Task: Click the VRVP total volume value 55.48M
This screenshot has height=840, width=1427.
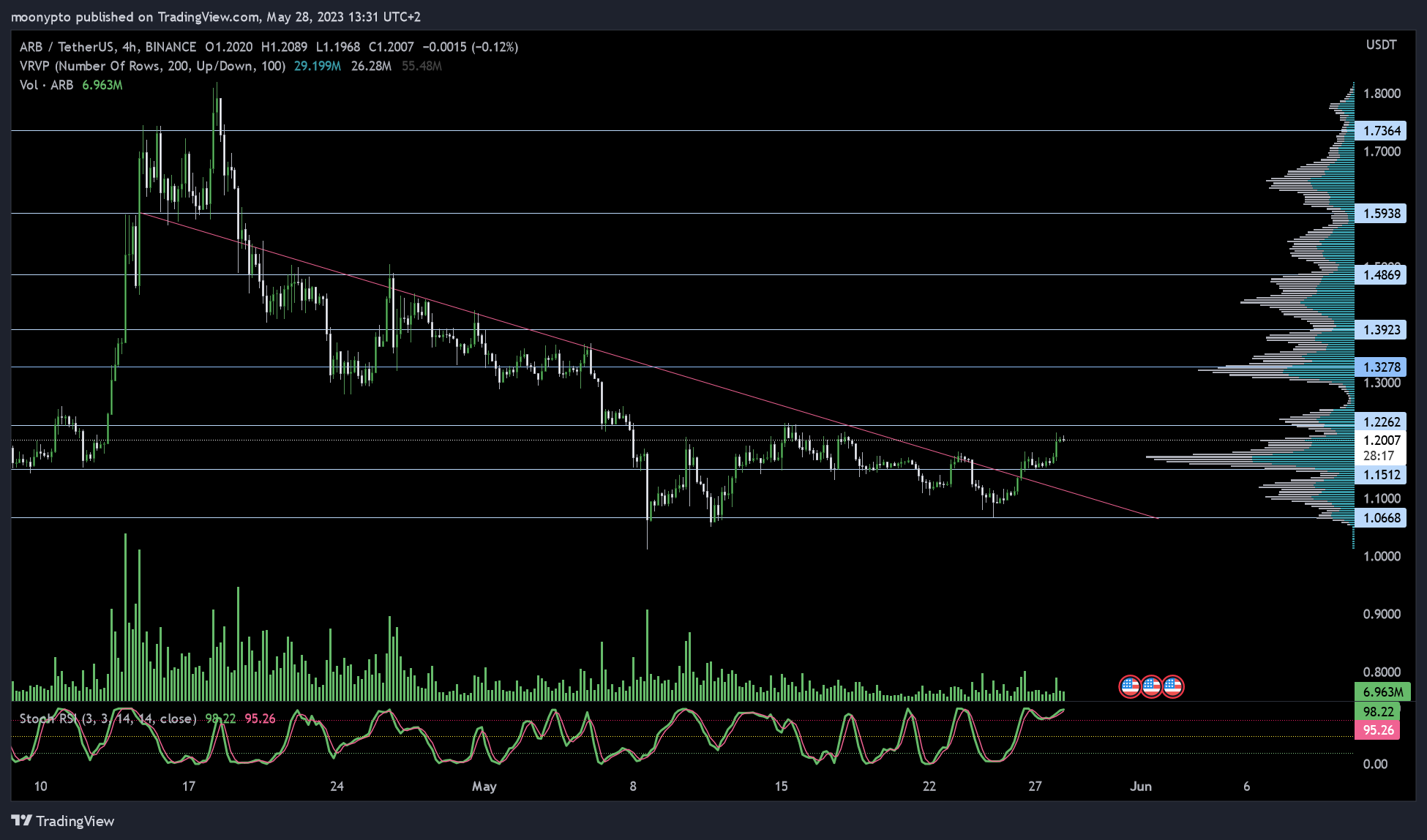Action: [x=422, y=66]
